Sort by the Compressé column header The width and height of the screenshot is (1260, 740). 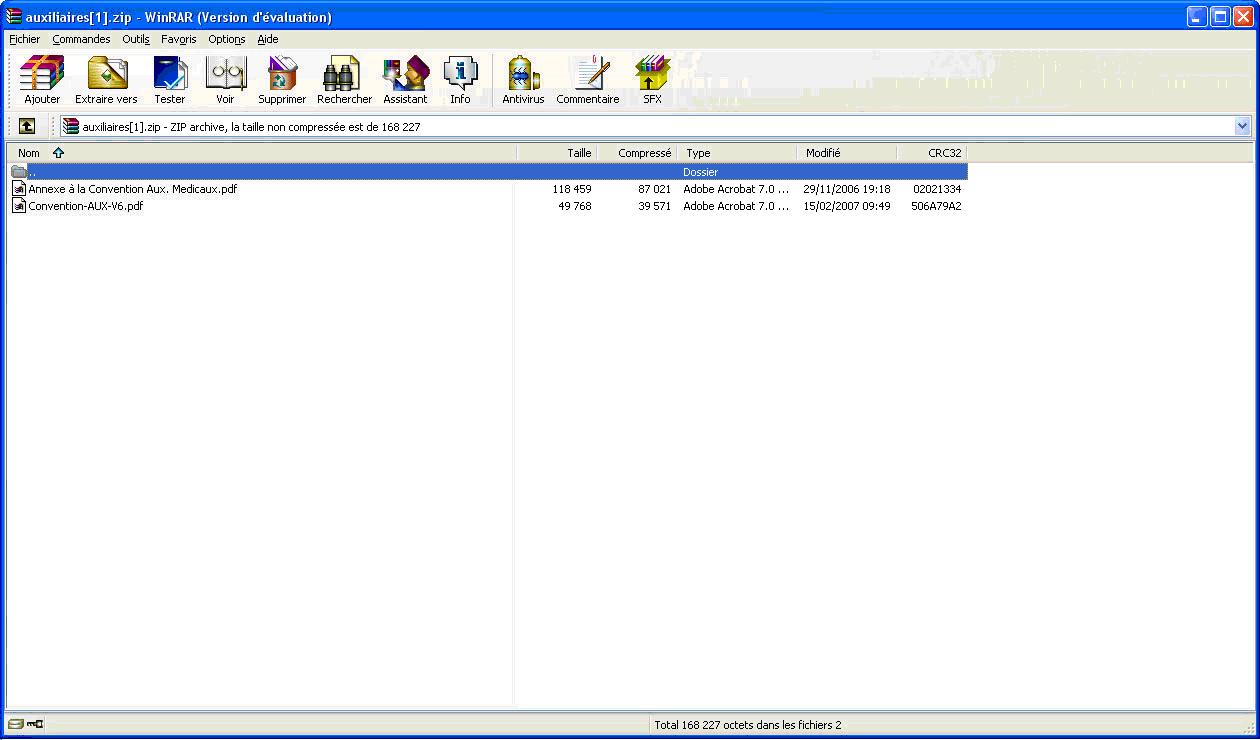pos(637,153)
